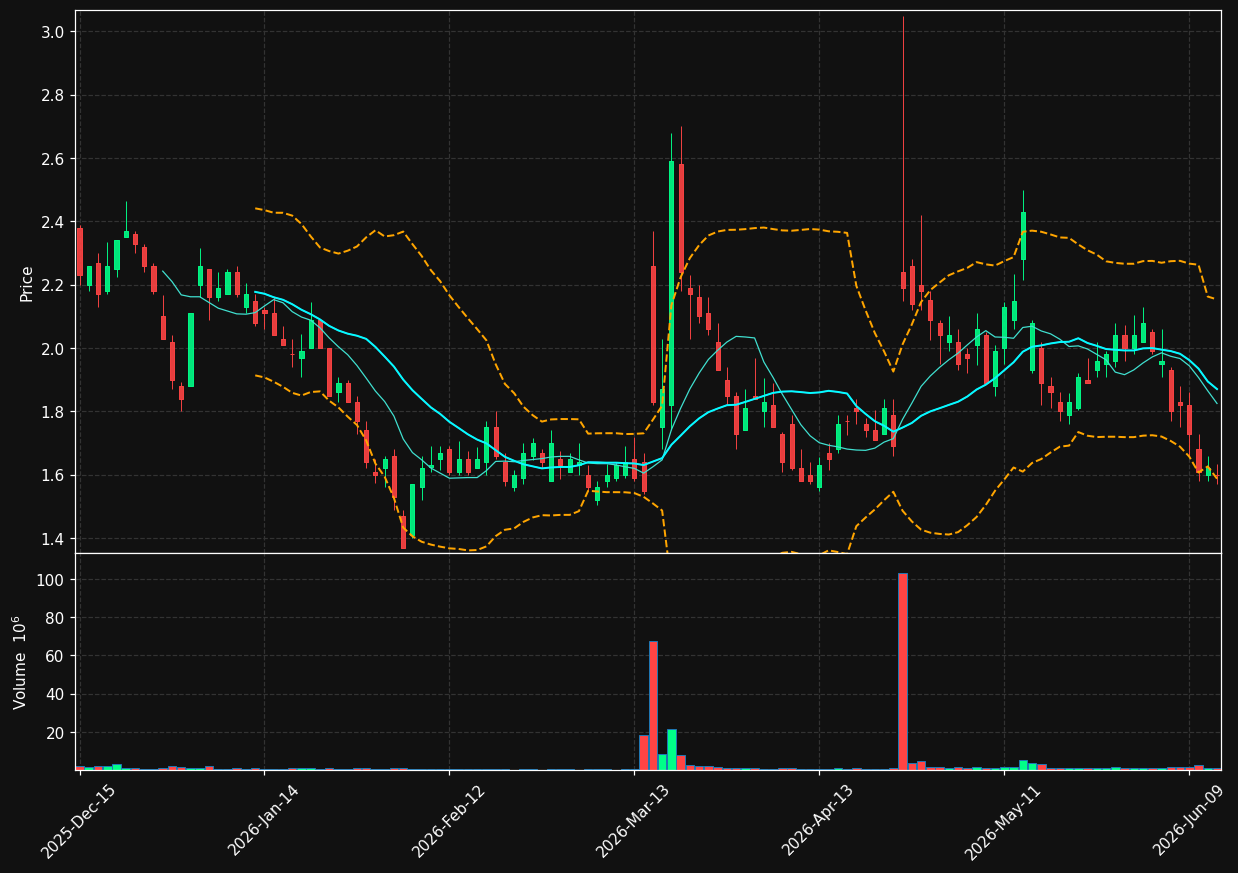
Task: Click the 2.0 price tick label
Action: [x=52, y=349]
